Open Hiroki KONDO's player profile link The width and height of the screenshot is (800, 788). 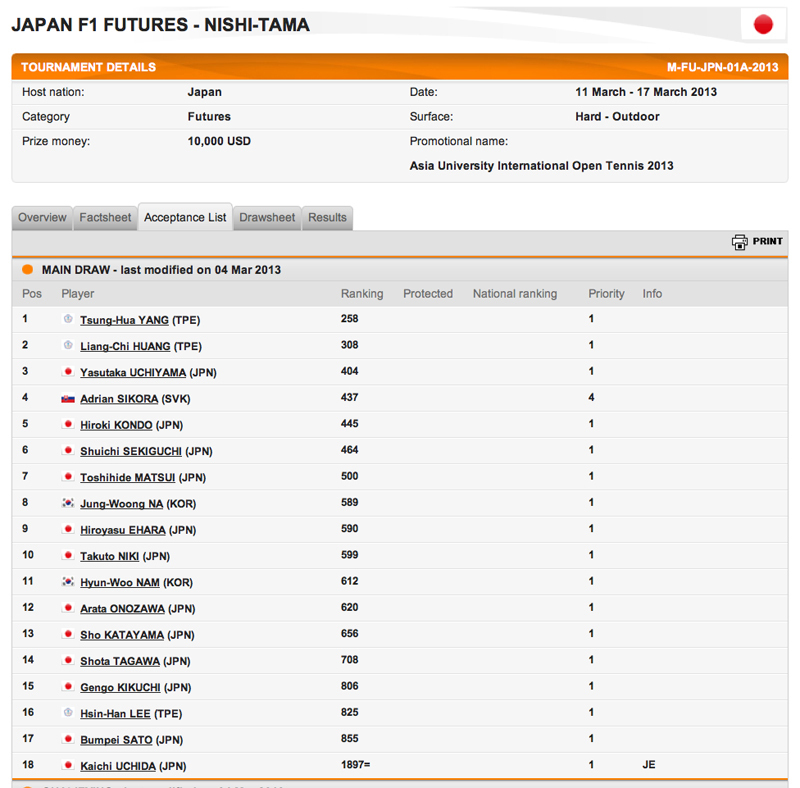coord(116,425)
